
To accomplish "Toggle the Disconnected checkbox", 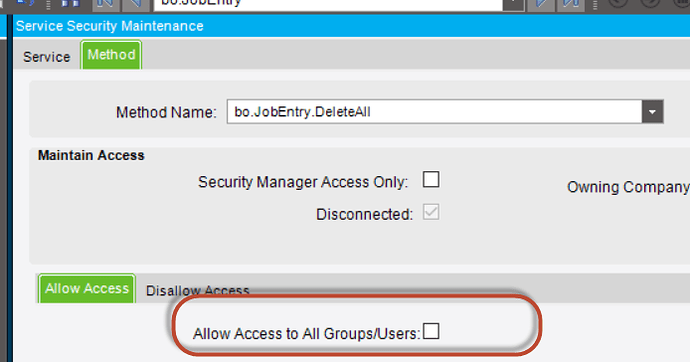I will [431, 212].
